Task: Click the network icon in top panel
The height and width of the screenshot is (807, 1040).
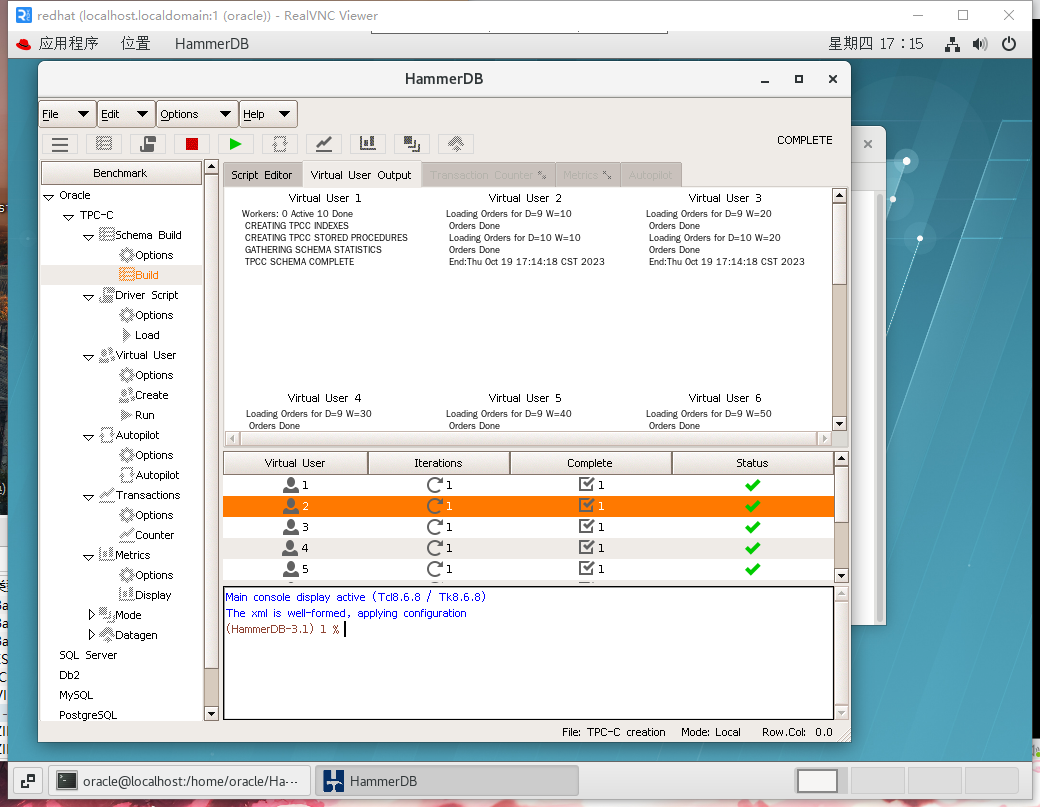Action: click(952, 44)
